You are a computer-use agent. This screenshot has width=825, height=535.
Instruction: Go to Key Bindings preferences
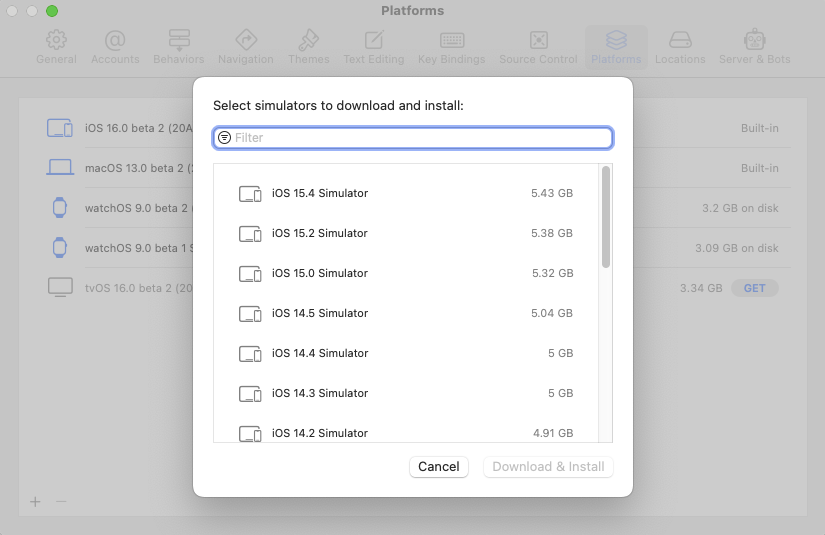click(452, 46)
